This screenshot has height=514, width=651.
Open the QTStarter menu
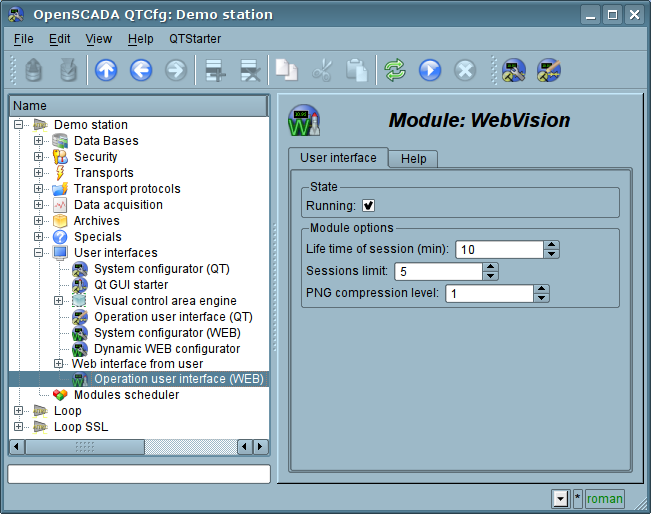(195, 39)
